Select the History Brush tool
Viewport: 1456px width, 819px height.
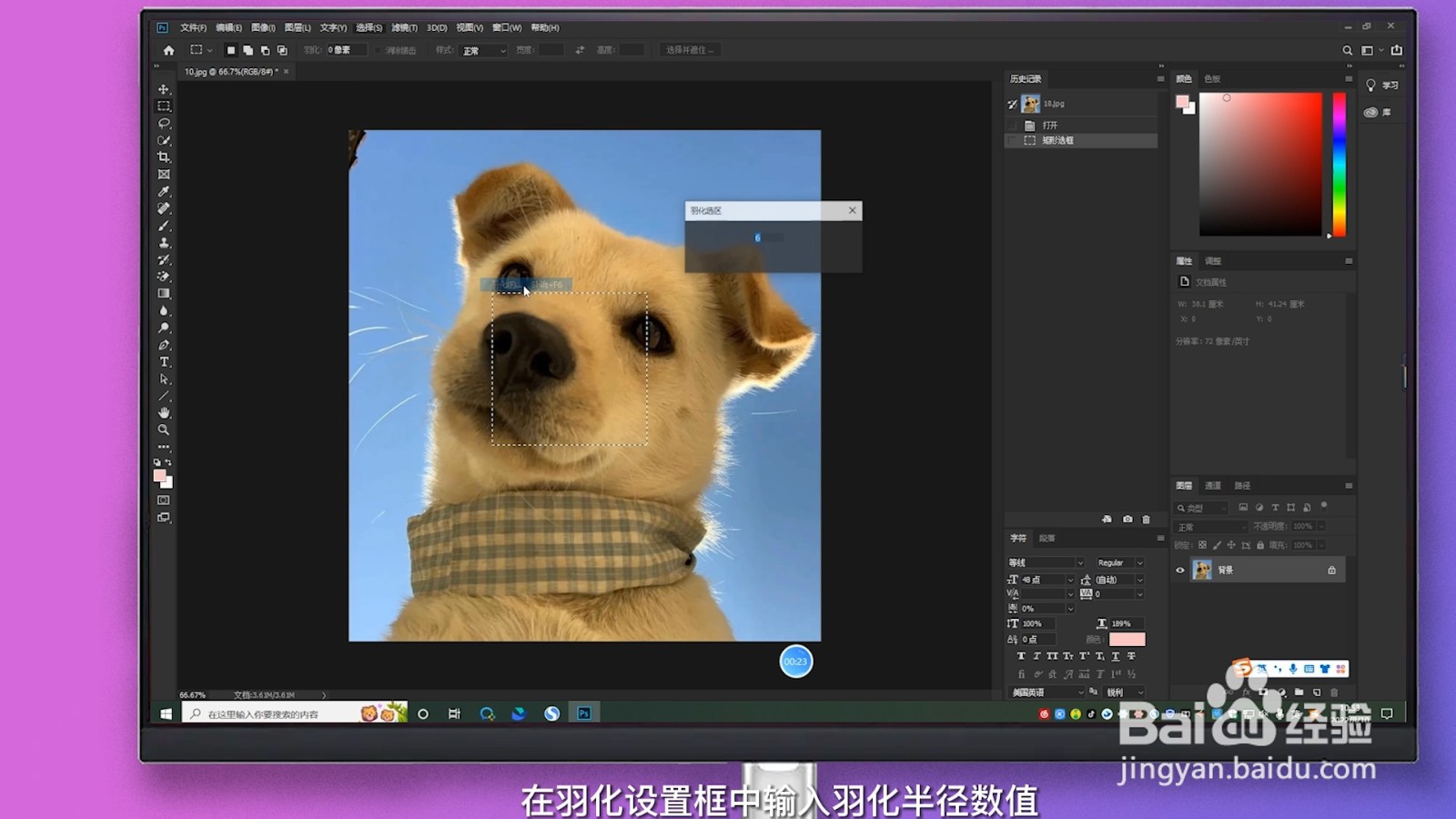pyautogui.click(x=164, y=260)
